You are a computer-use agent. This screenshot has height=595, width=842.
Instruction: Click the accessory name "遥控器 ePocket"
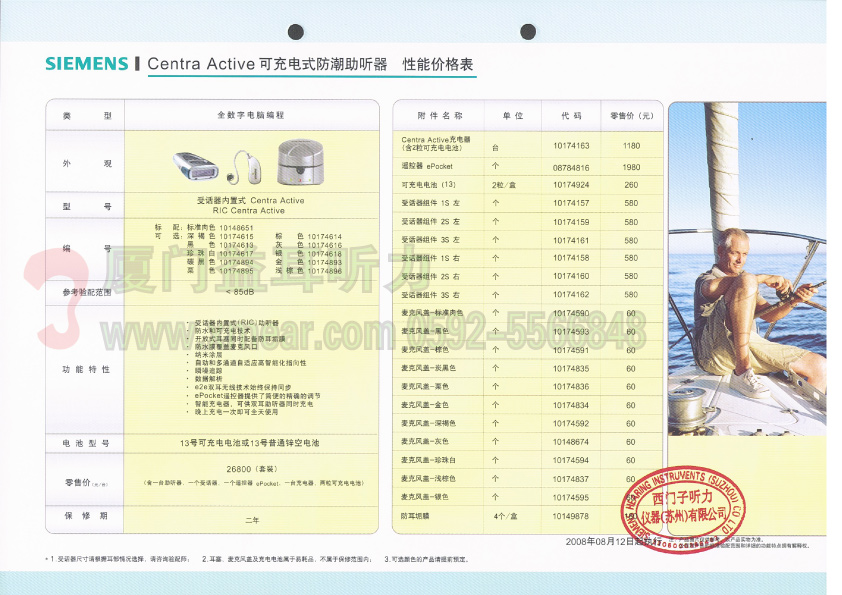coord(427,166)
